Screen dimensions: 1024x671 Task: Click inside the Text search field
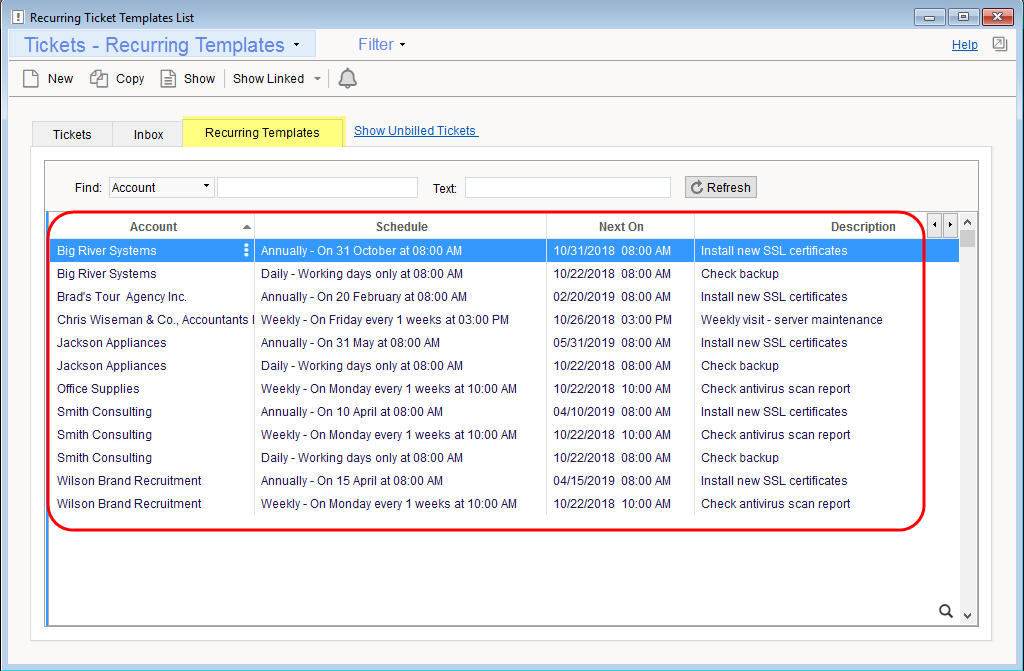[x=567, y=187]
